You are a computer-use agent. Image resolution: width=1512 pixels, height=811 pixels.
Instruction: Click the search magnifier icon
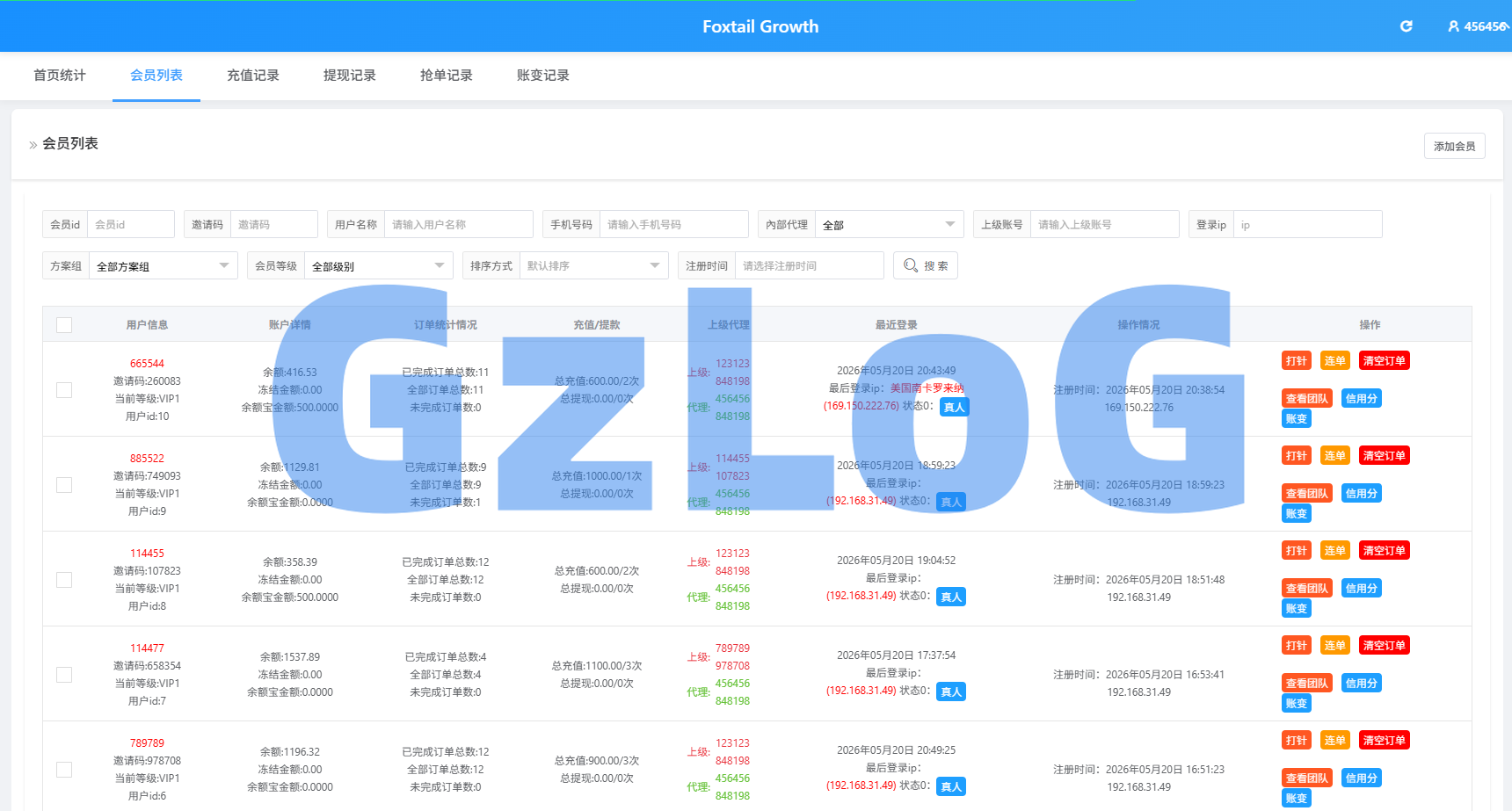pyautogui.click(x=911, y=265)
